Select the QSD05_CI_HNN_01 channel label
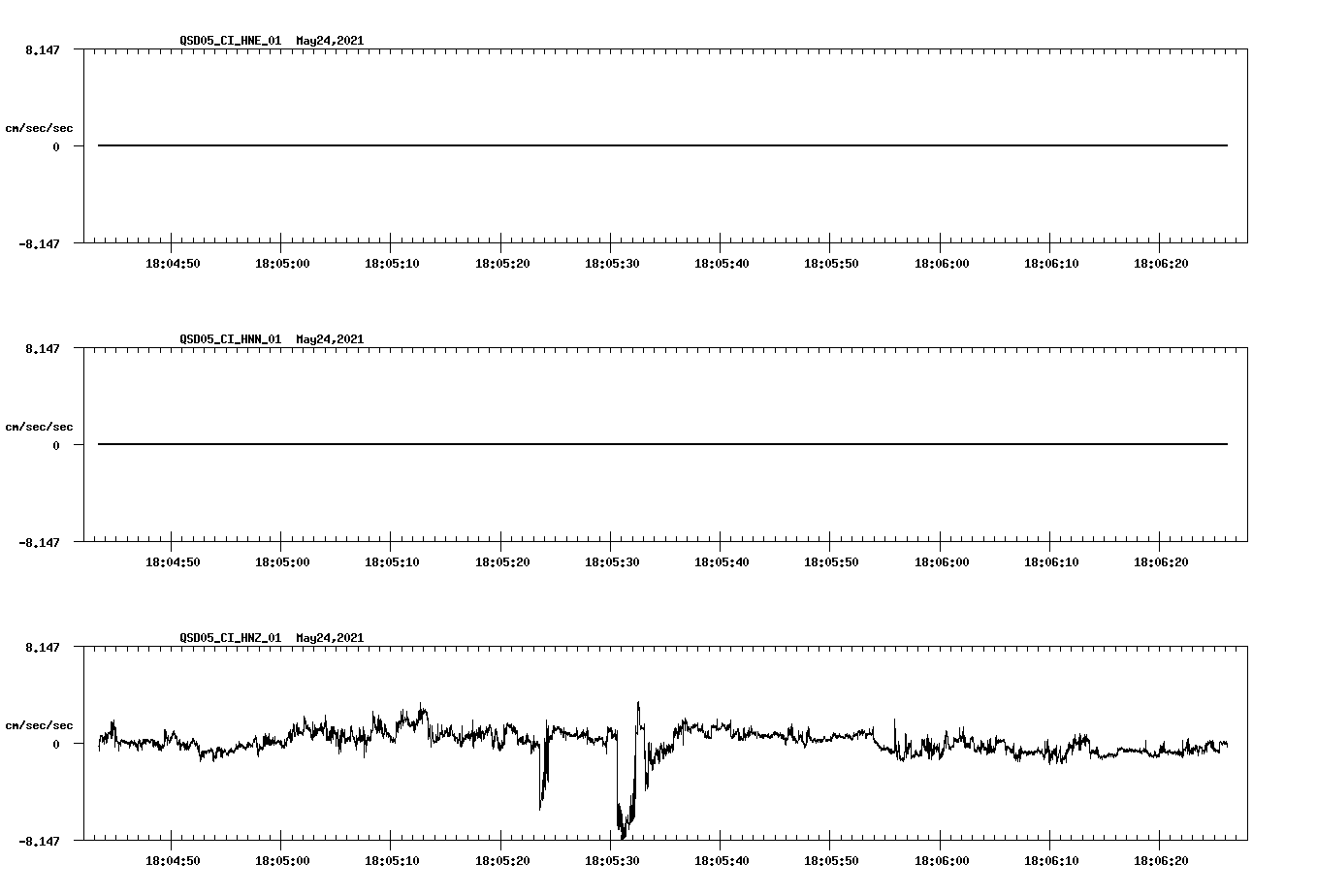 point(229,339)
